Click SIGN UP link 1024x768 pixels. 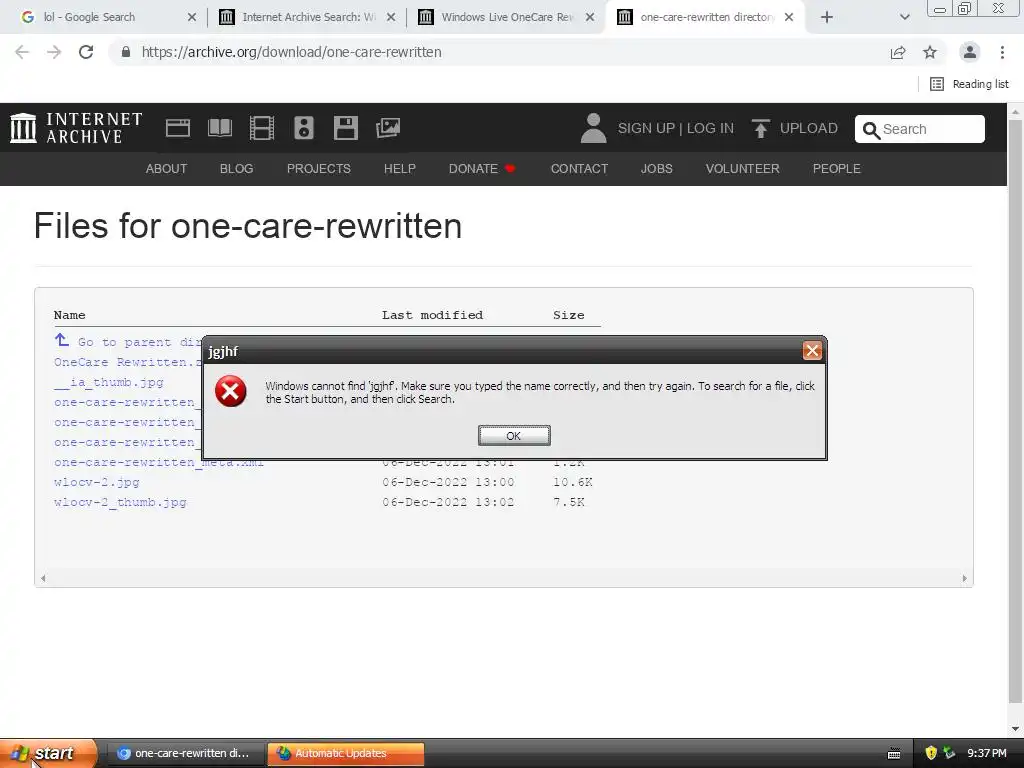tap(646, 129)
